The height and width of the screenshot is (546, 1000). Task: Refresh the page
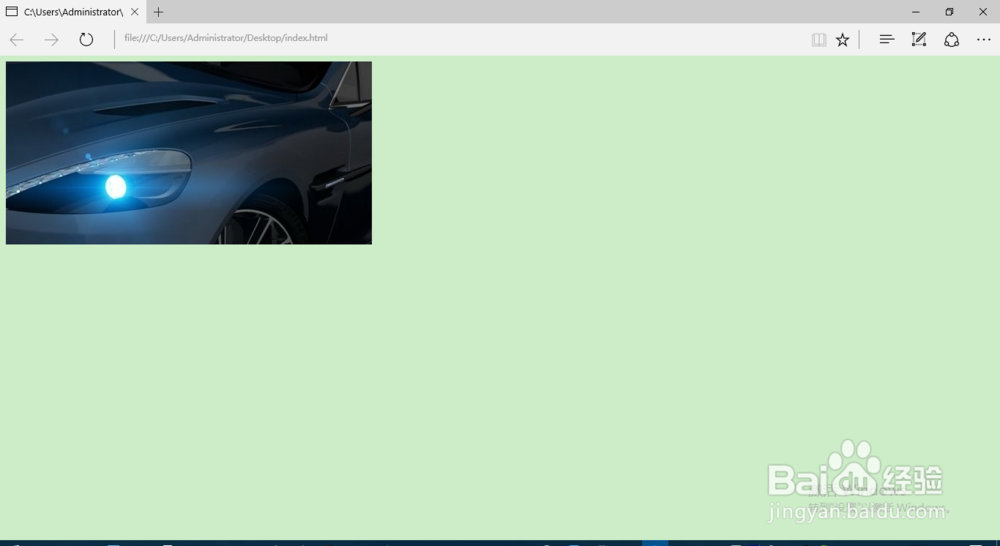click(x=86, y=40)
